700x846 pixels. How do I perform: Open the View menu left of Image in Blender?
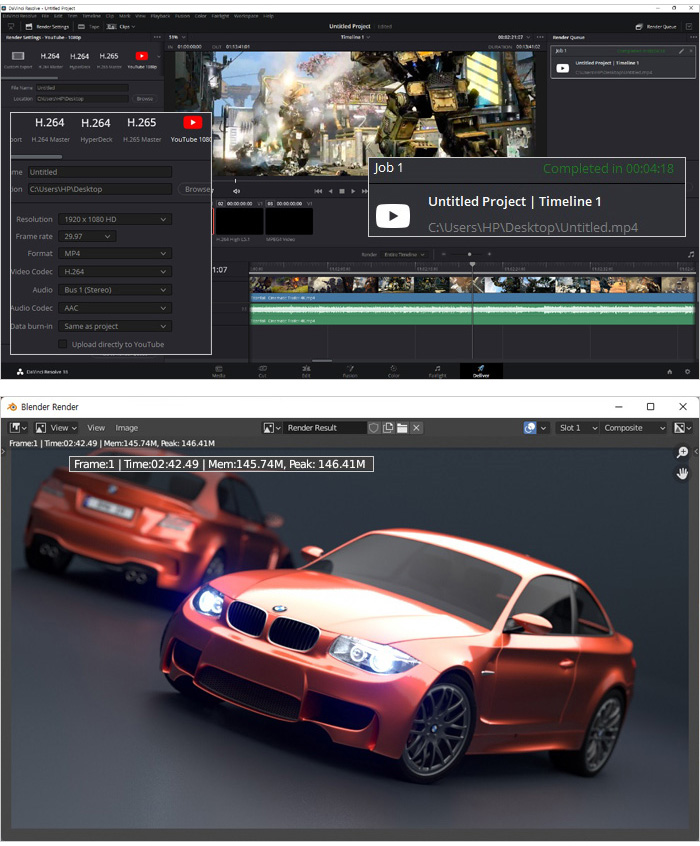(96, 428)
